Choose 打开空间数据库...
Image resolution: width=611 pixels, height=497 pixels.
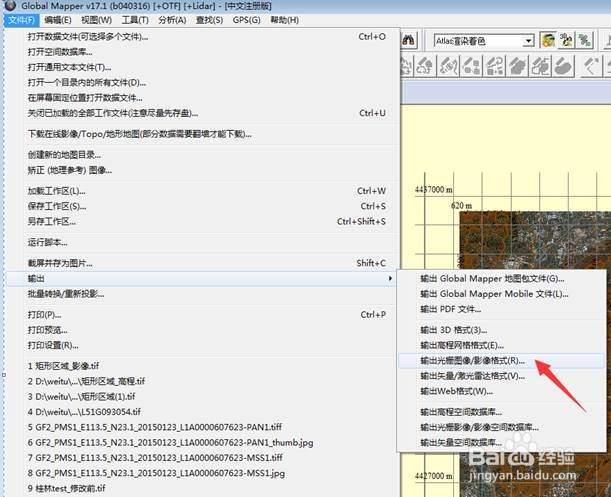[x=203, y=52]
